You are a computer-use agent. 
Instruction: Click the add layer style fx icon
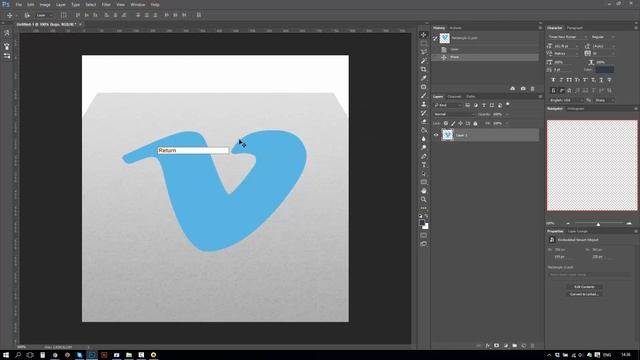(488, 346)
